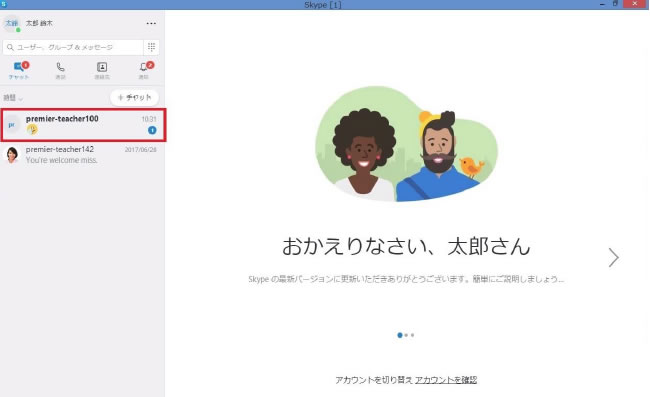
Task: Click the emoji in premier-teacher100 preview
Action: point(32,130)
